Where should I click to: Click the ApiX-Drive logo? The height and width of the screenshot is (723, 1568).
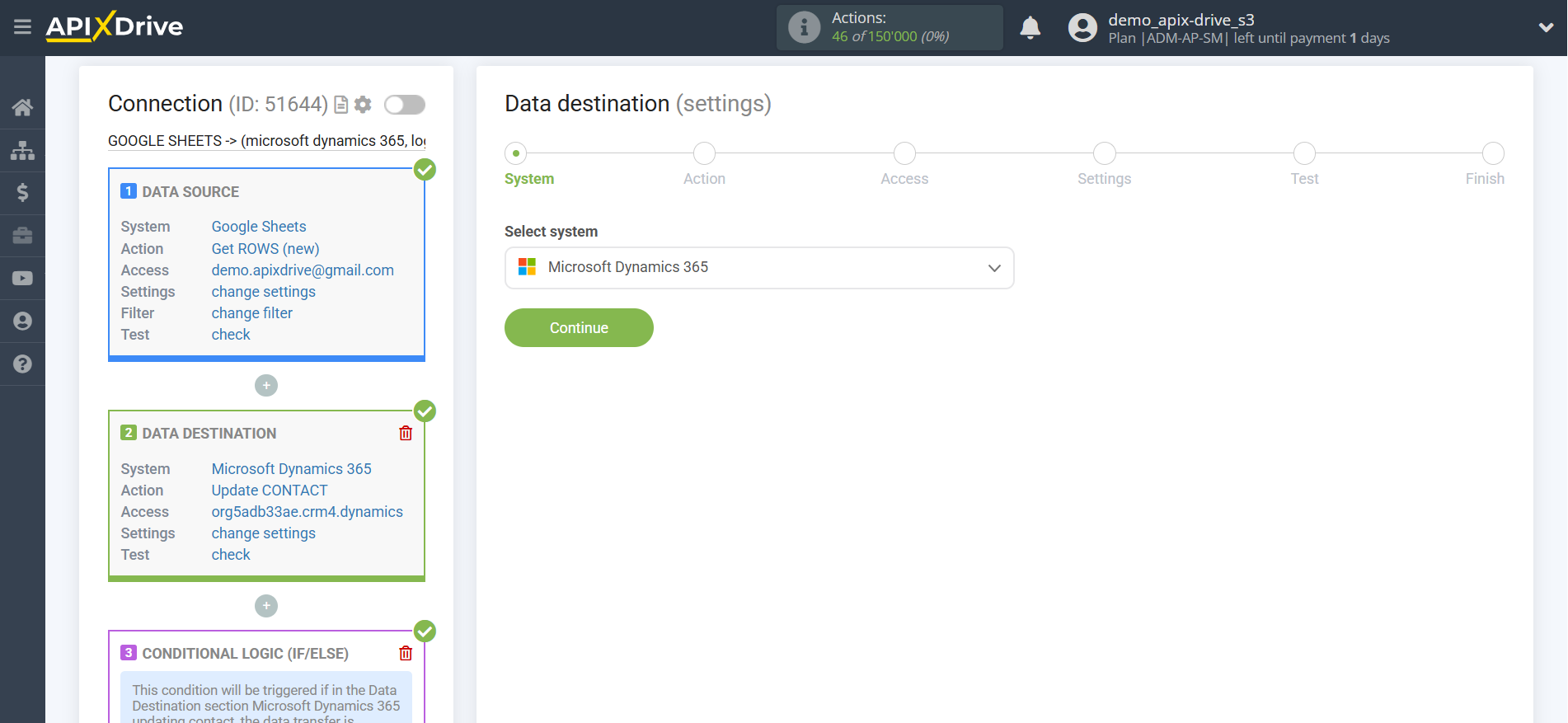click(115, 26)
